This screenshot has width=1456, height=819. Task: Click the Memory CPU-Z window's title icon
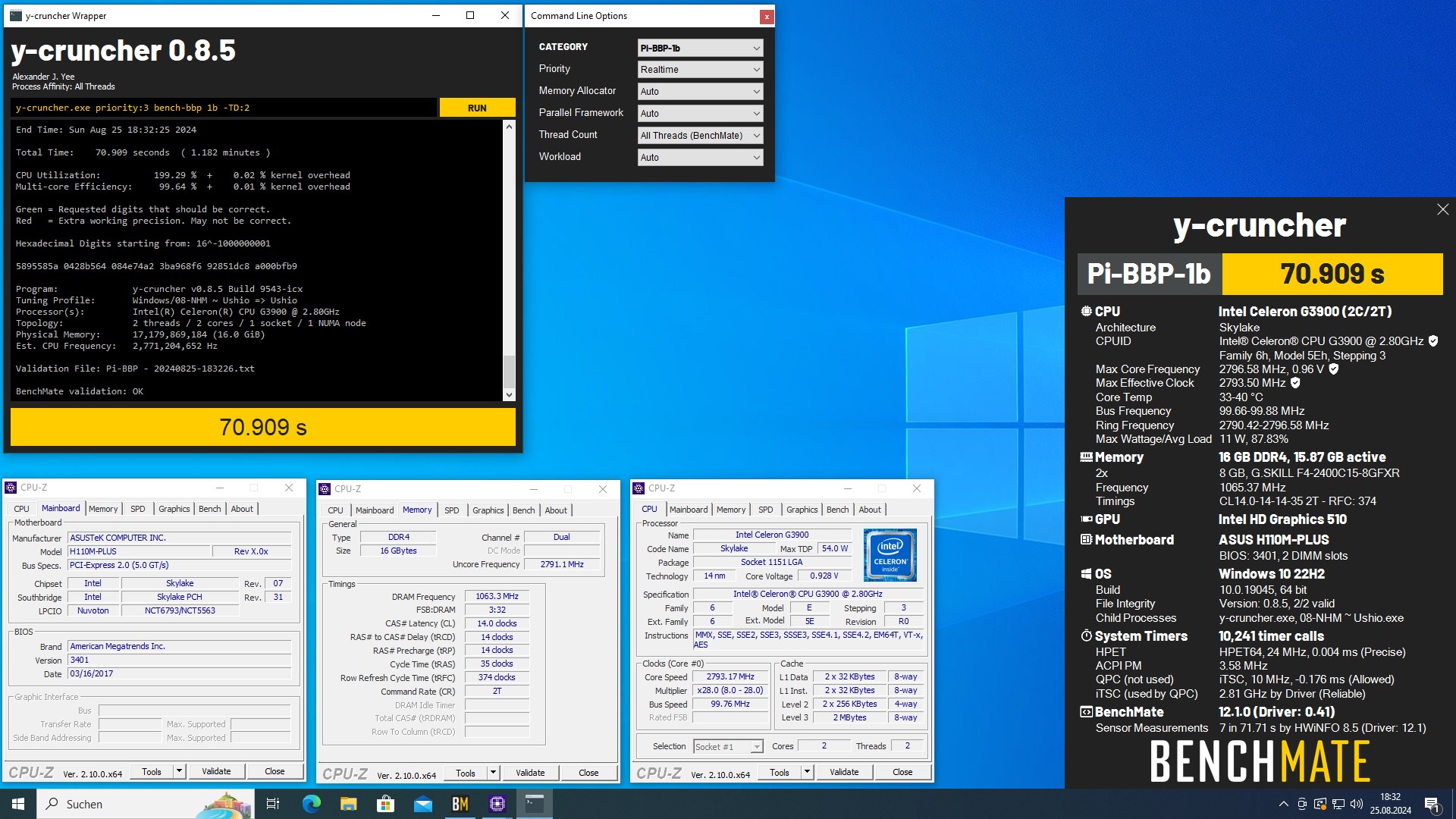[325, 489]
